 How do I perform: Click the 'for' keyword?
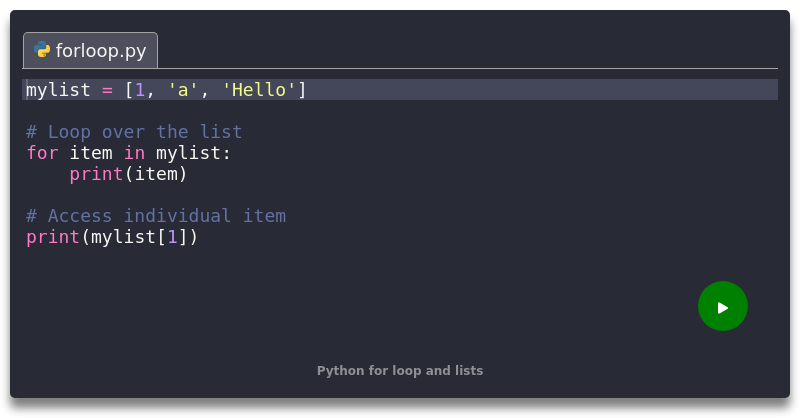pos(42,153)
